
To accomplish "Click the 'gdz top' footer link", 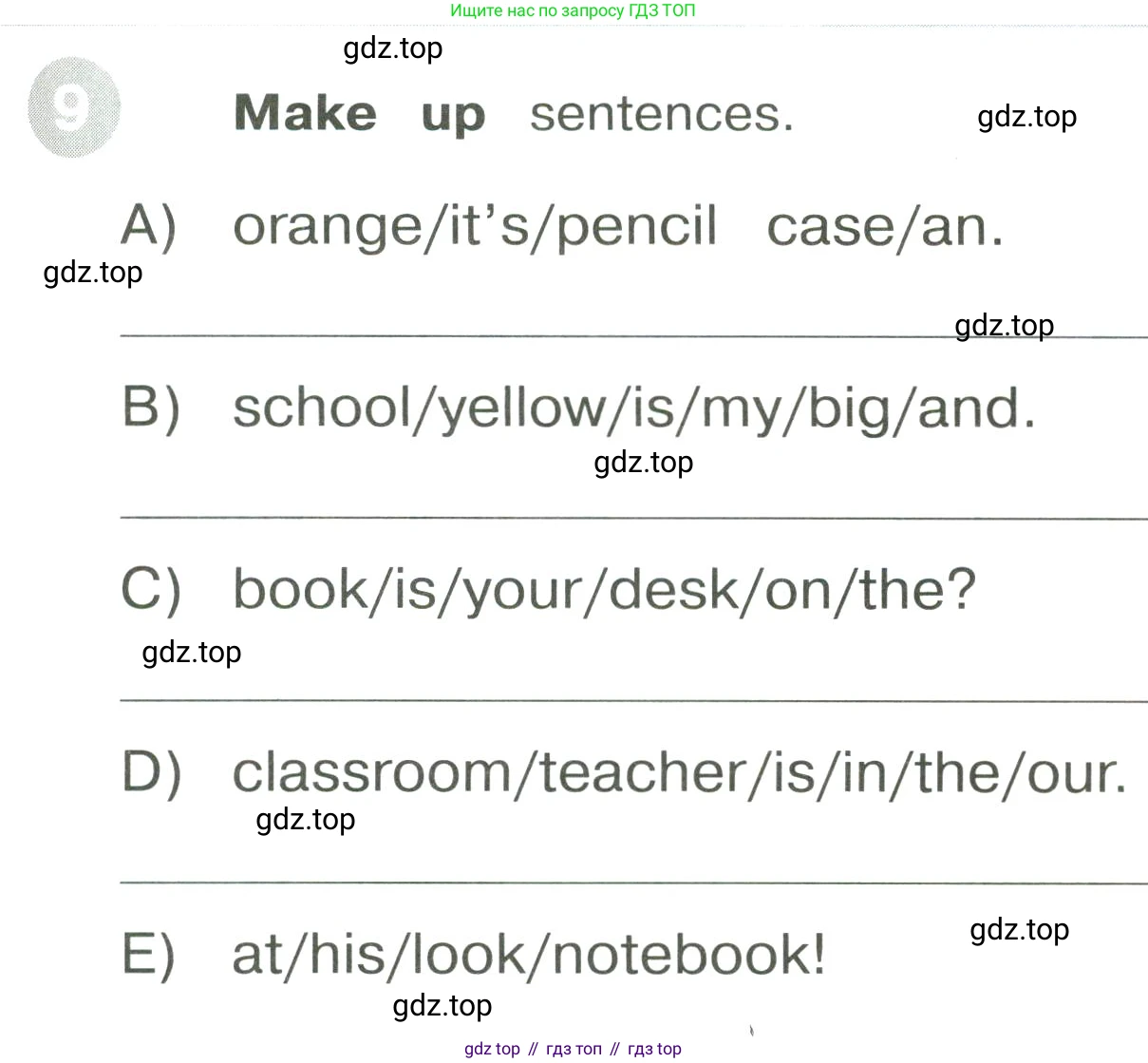I will point(492,1049).
